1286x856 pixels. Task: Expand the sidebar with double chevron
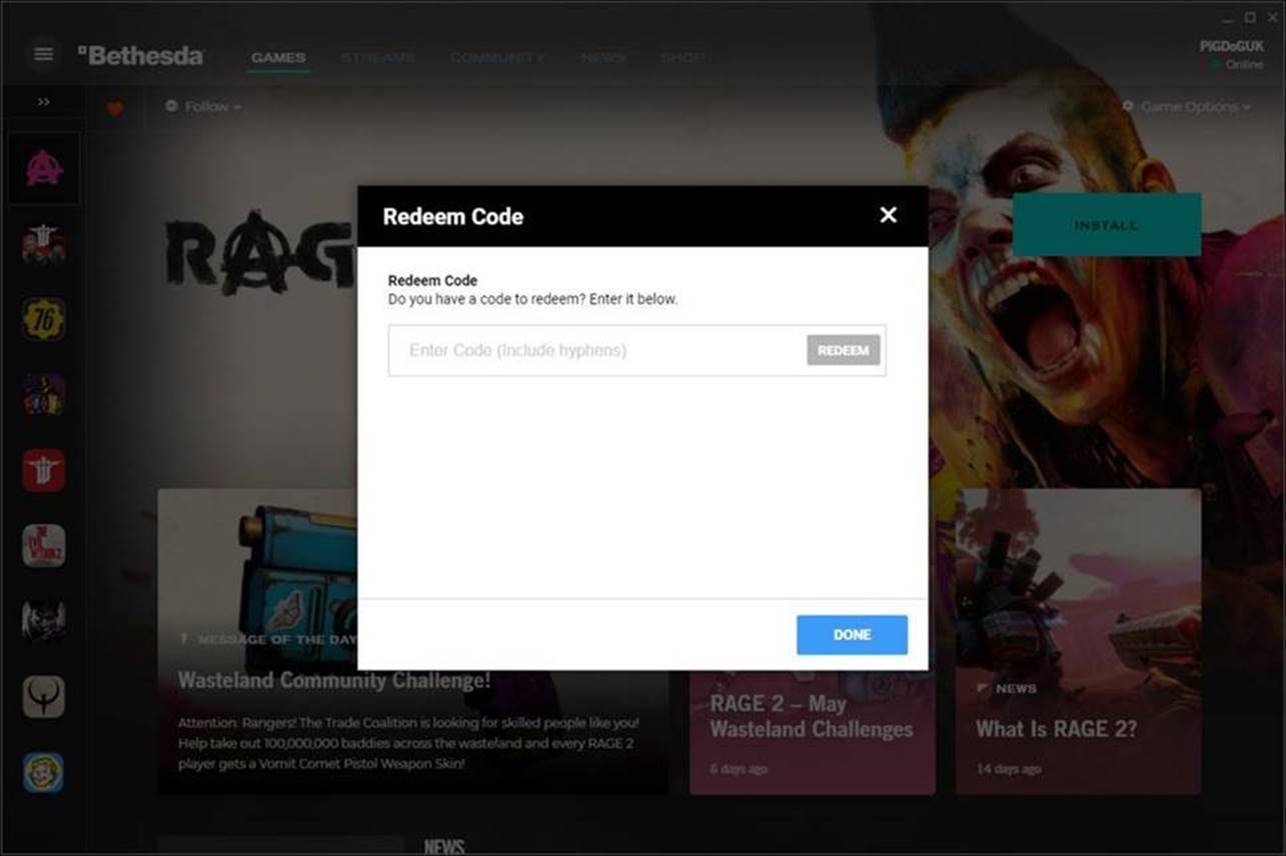[44, 102]
